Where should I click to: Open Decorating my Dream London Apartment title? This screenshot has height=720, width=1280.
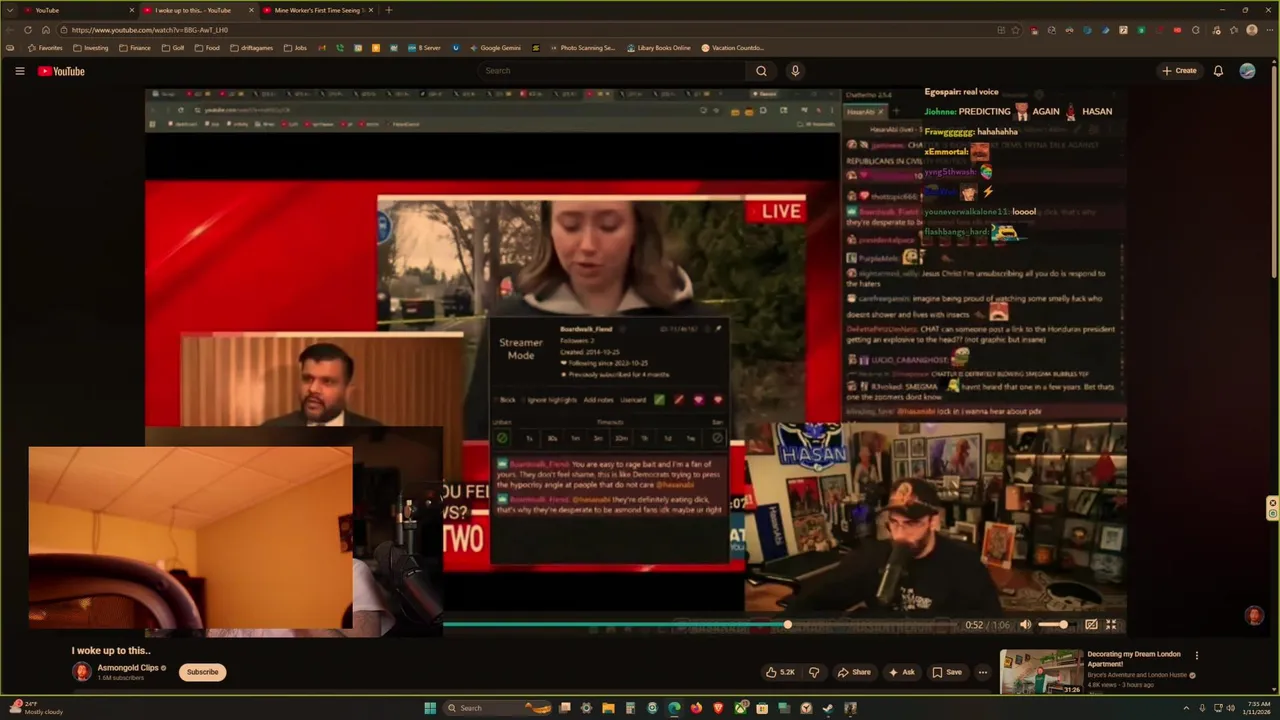click(1134, 659)
